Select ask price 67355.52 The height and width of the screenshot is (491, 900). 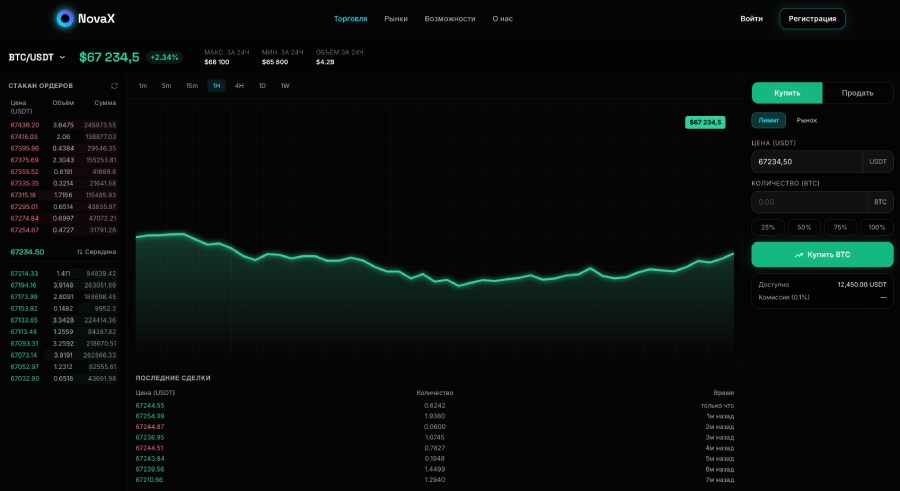click(25, 172)
